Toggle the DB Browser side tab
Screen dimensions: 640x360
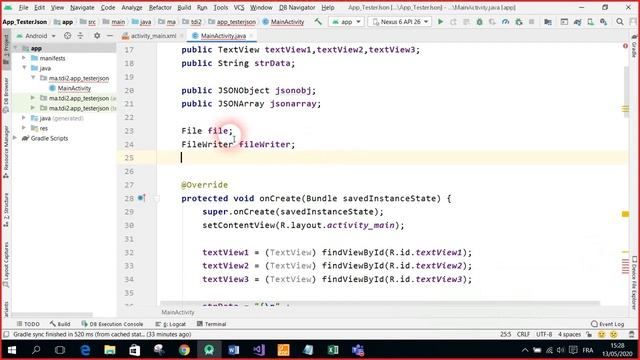6,95
